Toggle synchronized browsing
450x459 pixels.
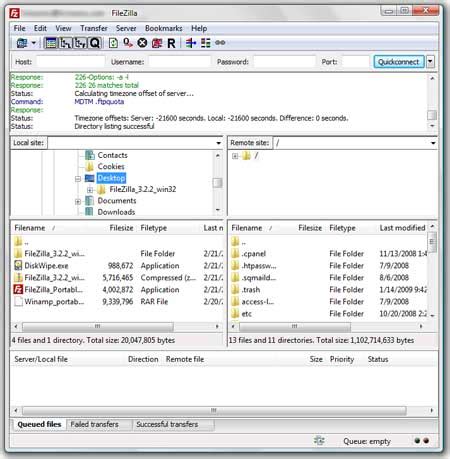(220, 43)
